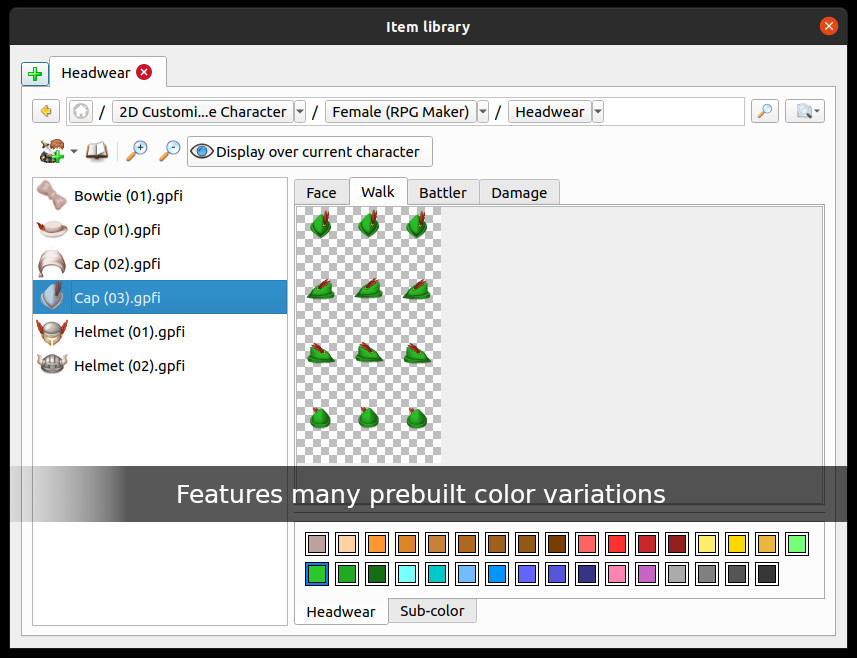Open the library book icon
857x658 pixels.
pyautogui.click(x=96, y=150)
